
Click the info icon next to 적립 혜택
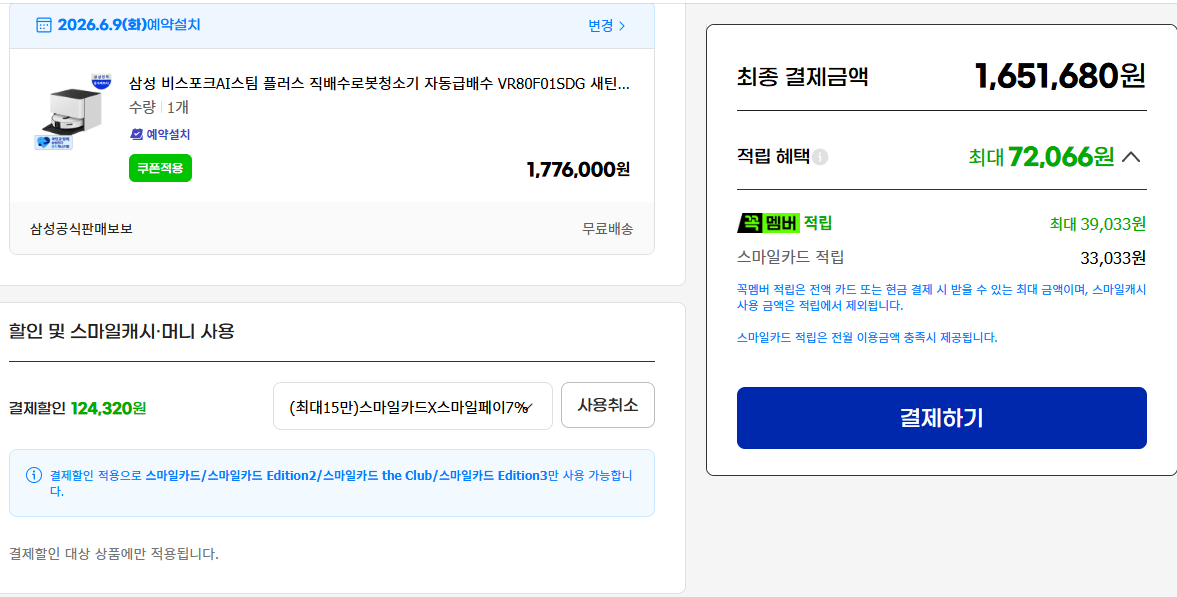(820, 157)
